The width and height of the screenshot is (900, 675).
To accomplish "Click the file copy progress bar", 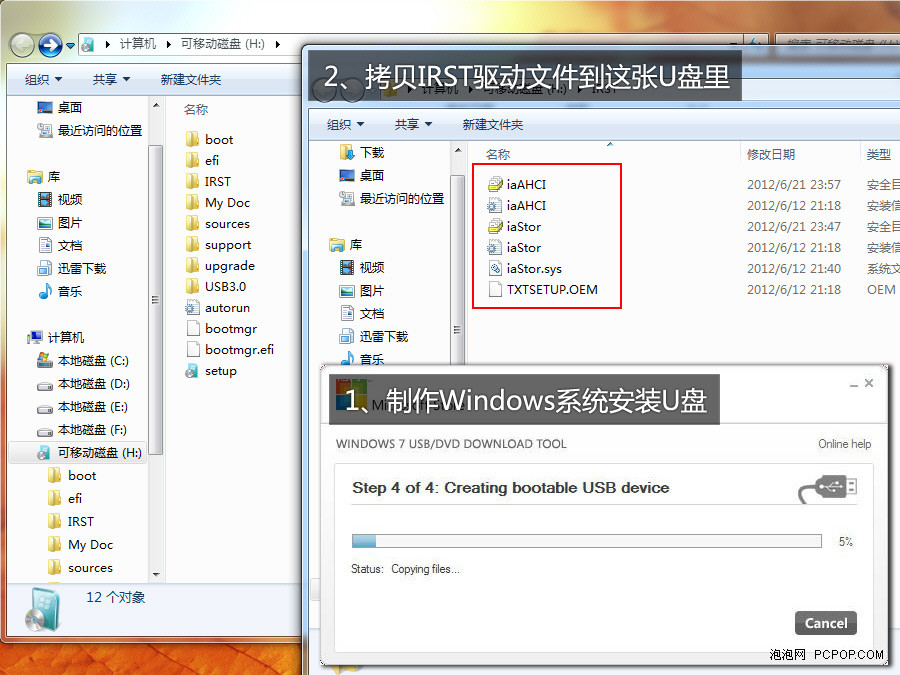I will coord(586,541).
